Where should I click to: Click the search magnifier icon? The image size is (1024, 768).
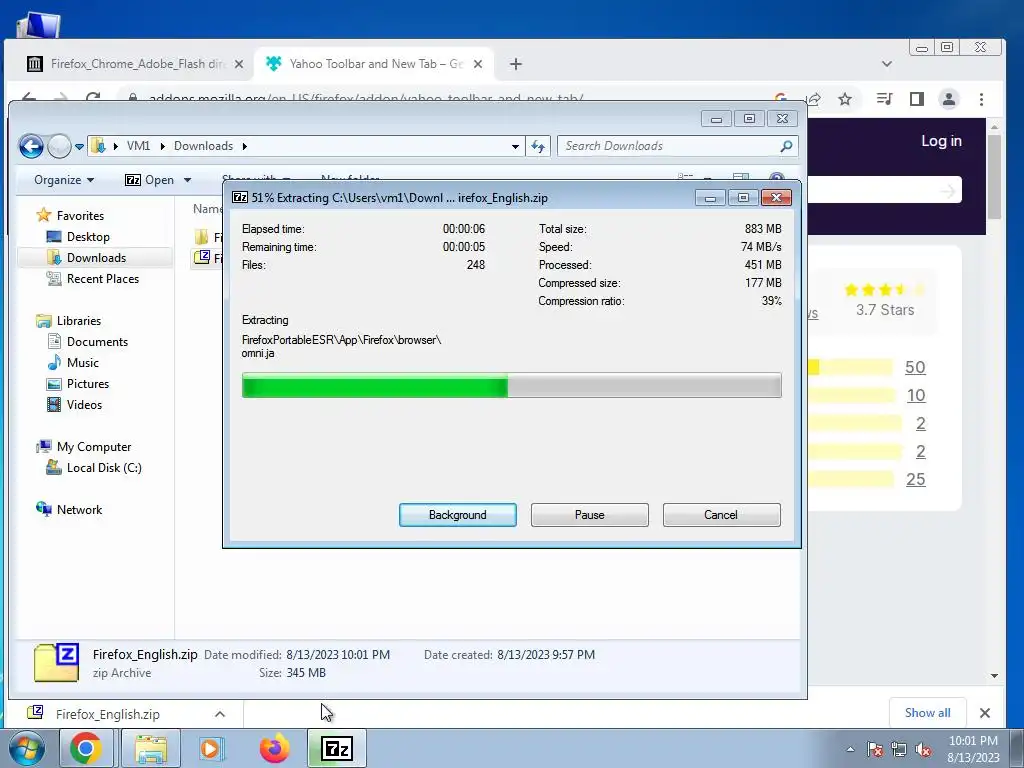point(786,146)
